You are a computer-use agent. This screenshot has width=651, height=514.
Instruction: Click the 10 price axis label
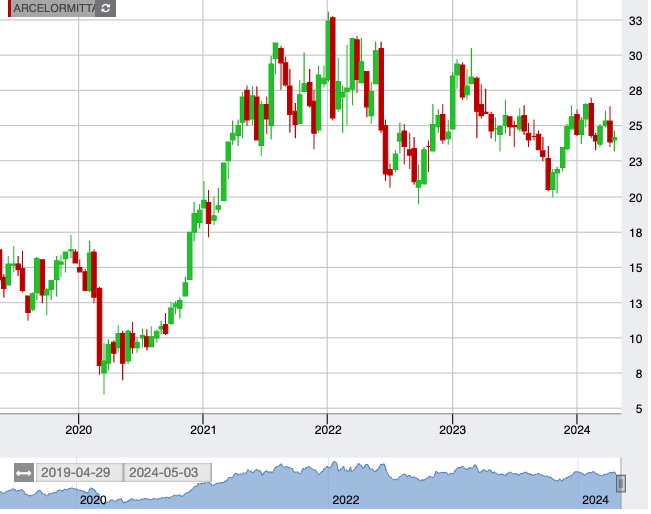pyautogui.click(x=636, y=339)
